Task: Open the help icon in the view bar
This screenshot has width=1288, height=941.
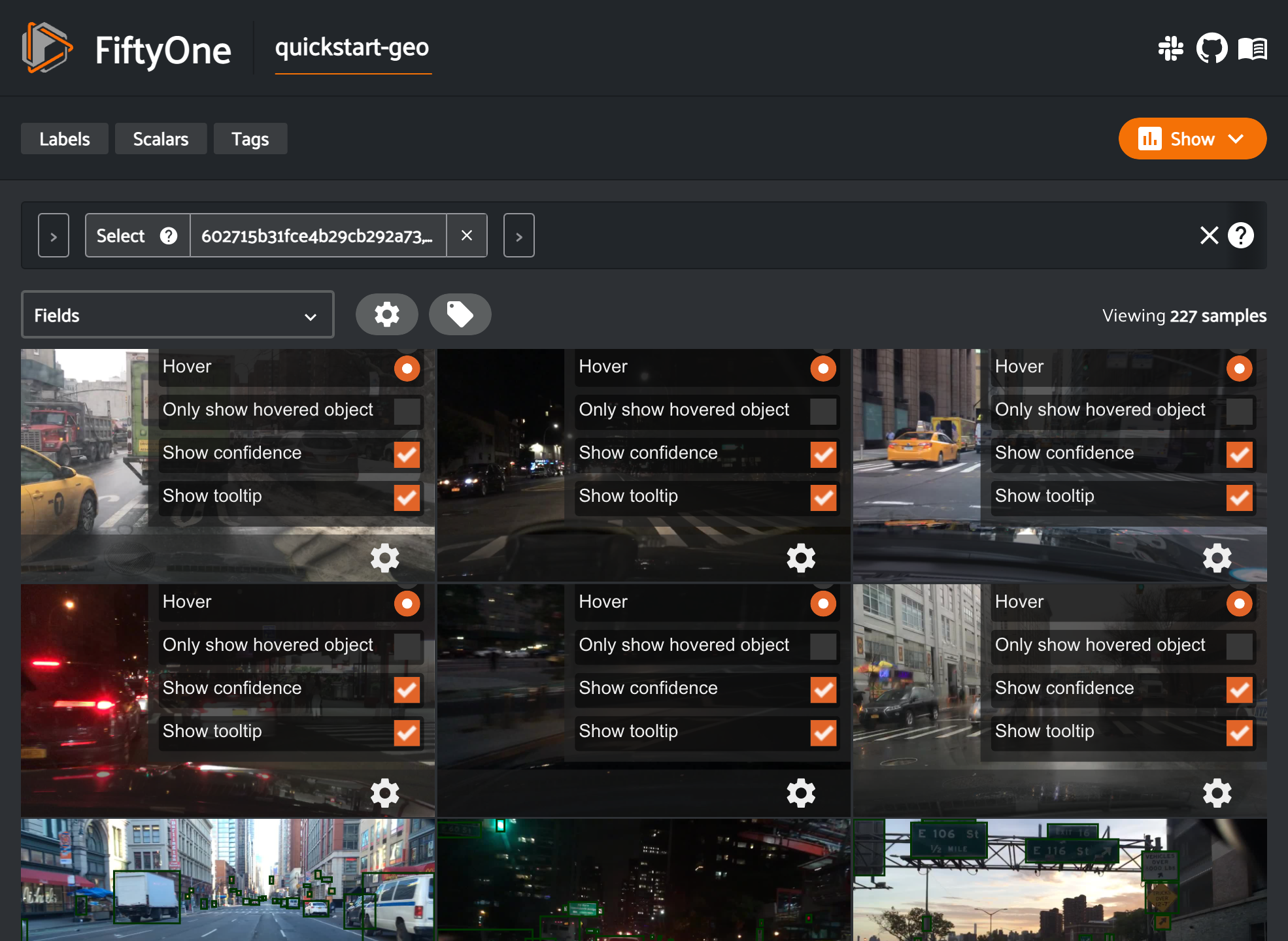Action: pyautogui.click(x=1240, y=235)
